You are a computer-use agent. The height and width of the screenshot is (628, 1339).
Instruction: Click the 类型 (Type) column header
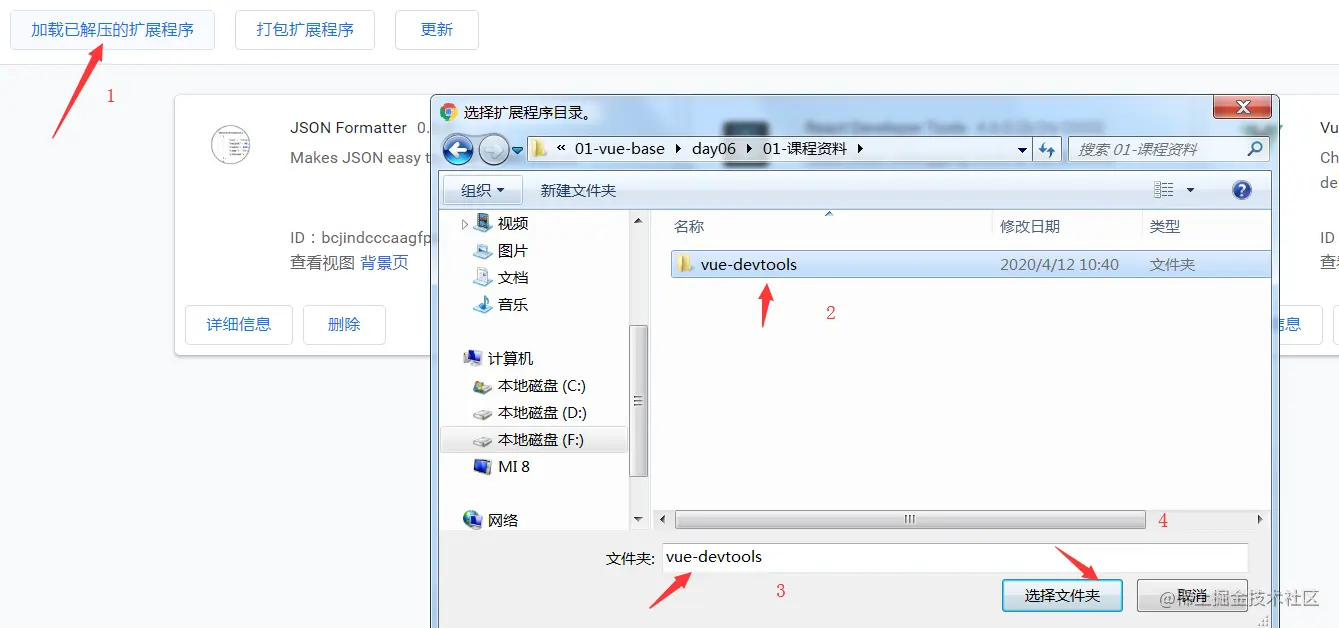tap(1165, 227)
